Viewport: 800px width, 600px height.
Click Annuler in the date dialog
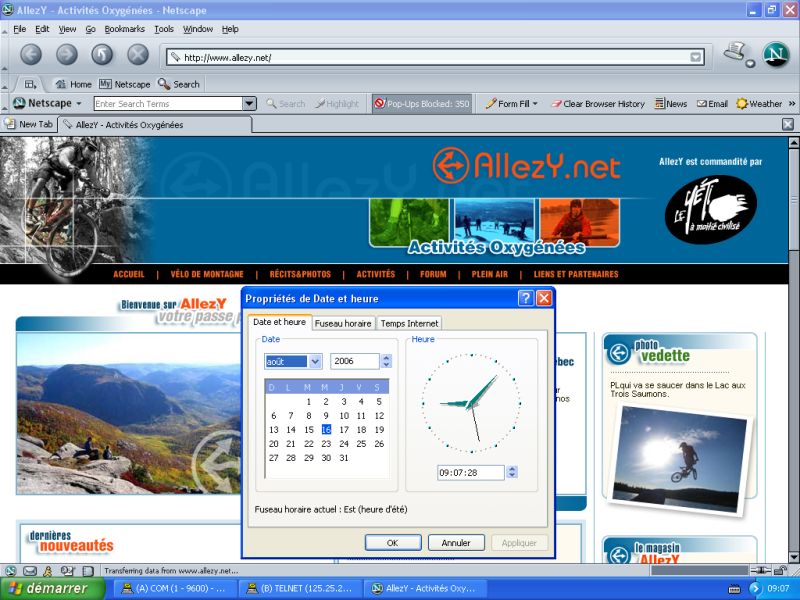tap(456, 543)
